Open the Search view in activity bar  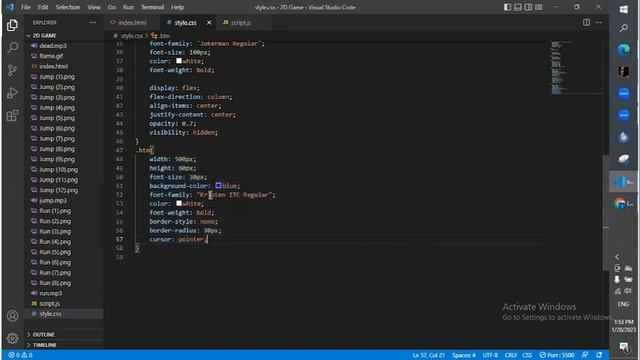click(12, 48)
